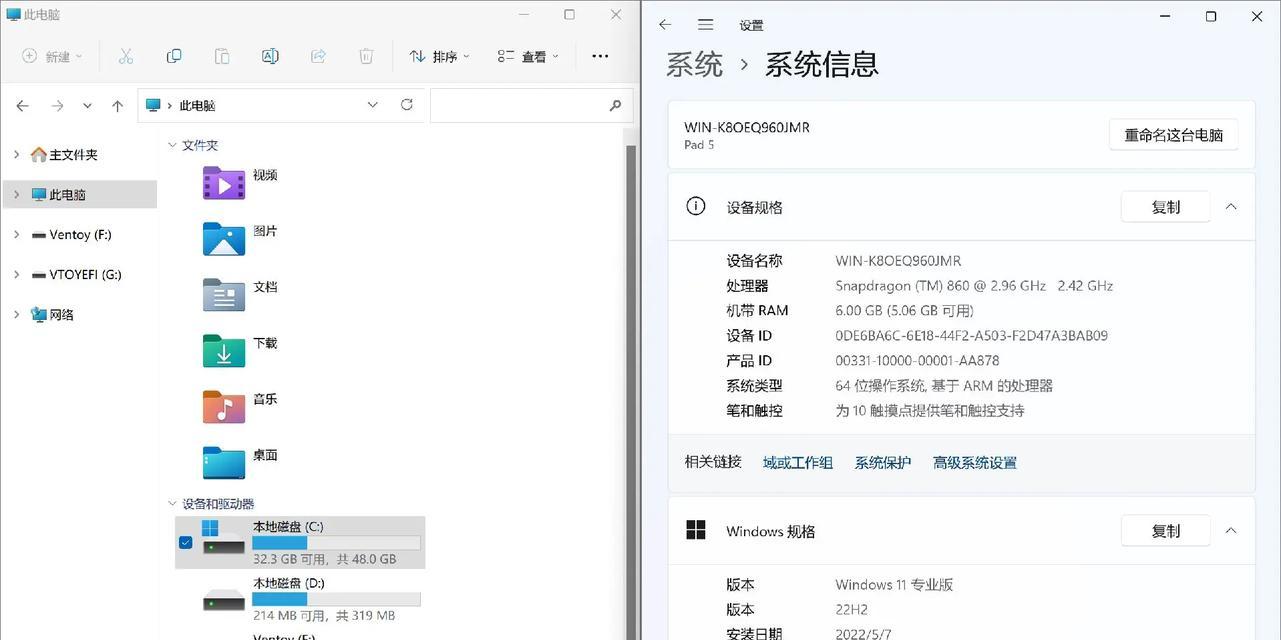Open 域或工作组 link
This screenshot has height=640, width=1281.
pos(798,462)
